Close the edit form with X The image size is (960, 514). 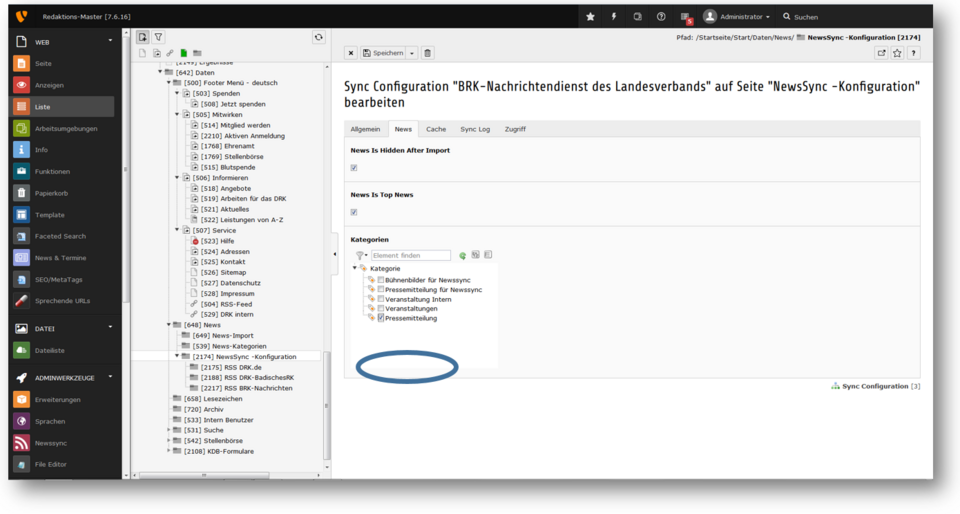pos(351,53)
